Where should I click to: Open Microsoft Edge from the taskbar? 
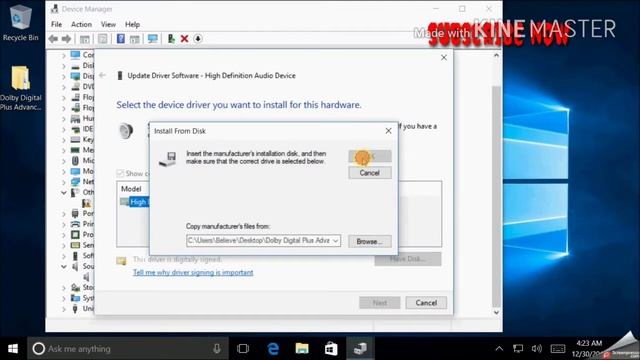[x=273, y=349]
